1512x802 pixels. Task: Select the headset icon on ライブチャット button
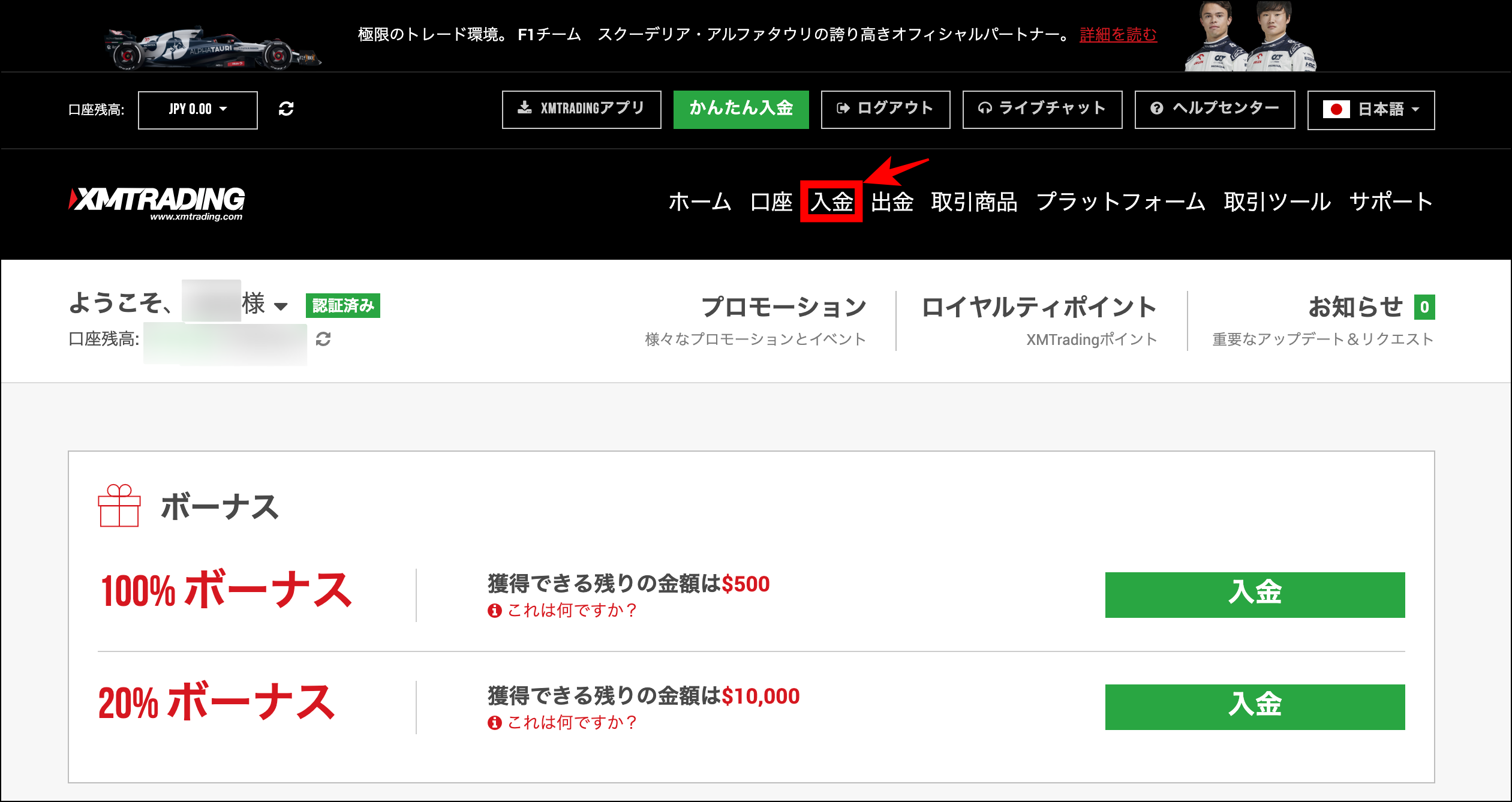(x=985, y=109)
